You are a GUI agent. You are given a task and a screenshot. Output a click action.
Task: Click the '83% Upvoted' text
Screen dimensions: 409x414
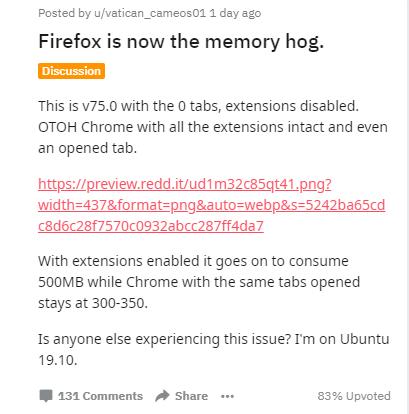coord(354,396)
